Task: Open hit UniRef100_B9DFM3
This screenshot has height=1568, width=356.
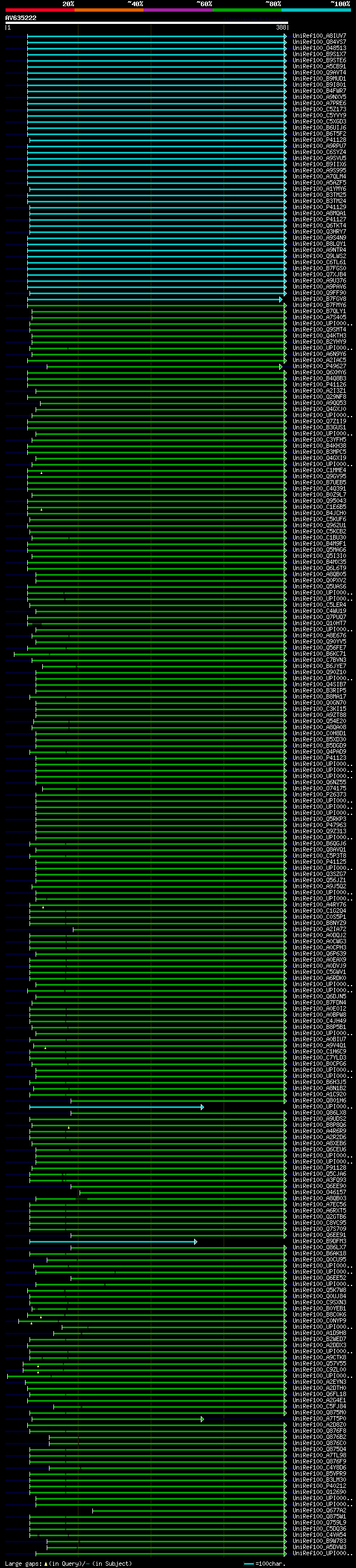Action: coord(319,1240)
